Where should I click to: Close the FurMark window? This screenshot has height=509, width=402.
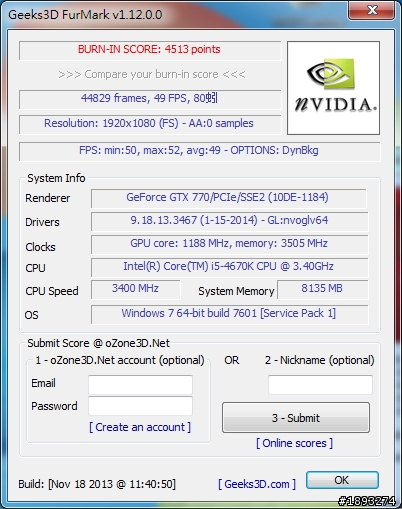(x=371, y=10)
